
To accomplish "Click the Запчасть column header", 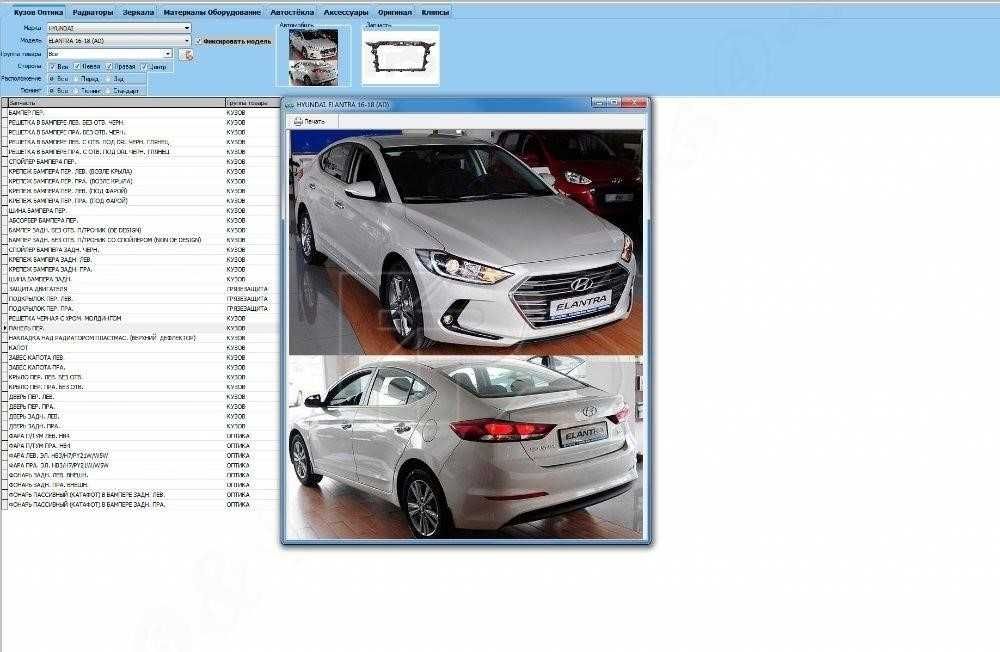I will point(115,103).
